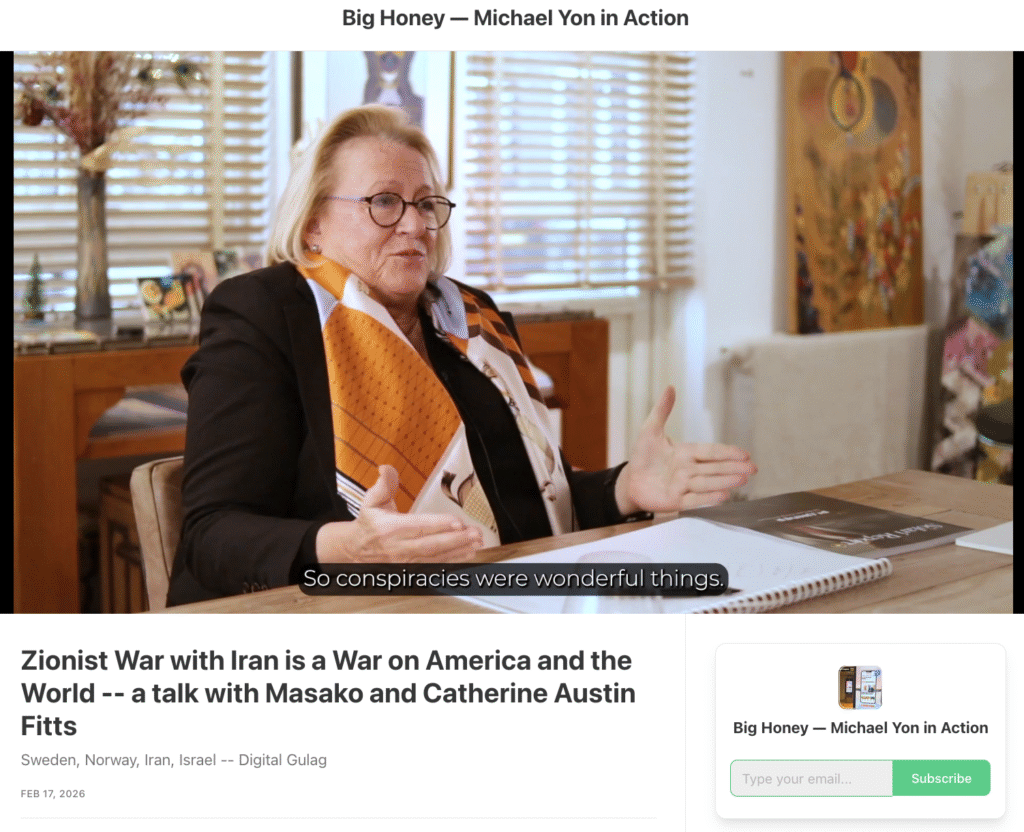Screen dimensions: 1024x832
Task: Select the 'Sweden, Norway, Iran, Israel -- Digital Gulag' subtitle
Action: pyautogui.click(x=174, y=760)
